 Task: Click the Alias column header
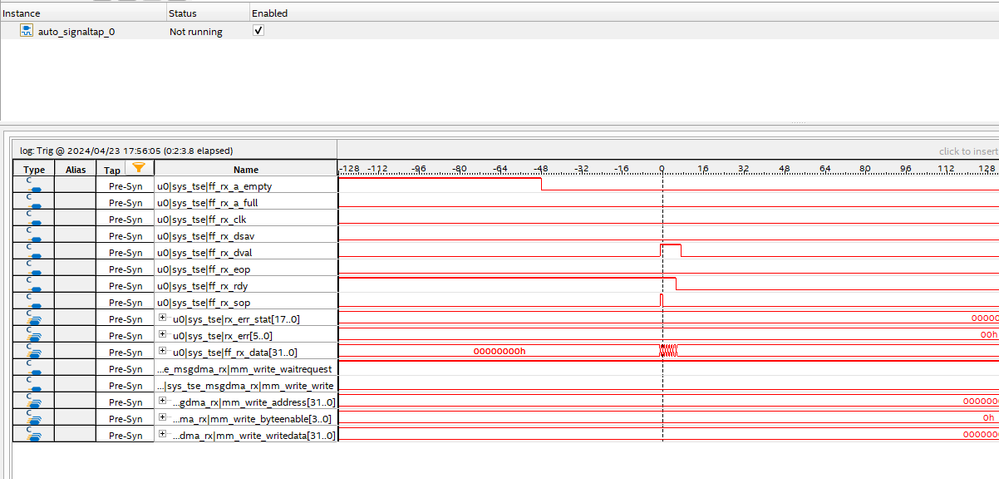click(x=75, y=169)
